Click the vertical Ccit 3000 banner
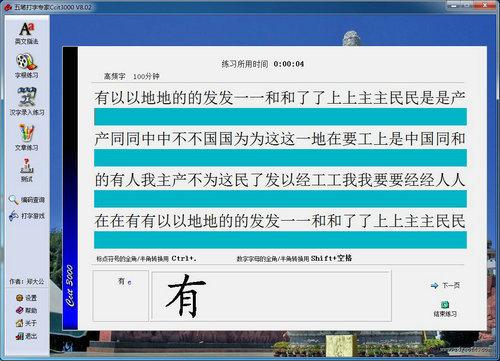The width and height of the screenshot is (500, 361). 70,188
